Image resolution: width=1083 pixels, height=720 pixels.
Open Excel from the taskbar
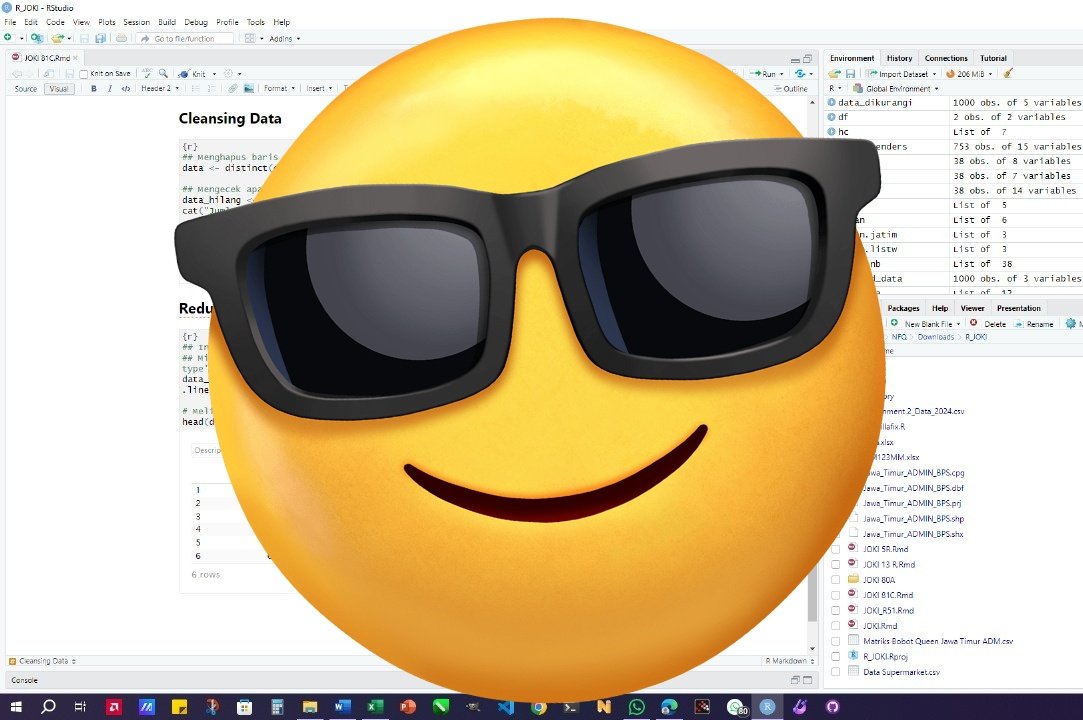pos(375,706)
